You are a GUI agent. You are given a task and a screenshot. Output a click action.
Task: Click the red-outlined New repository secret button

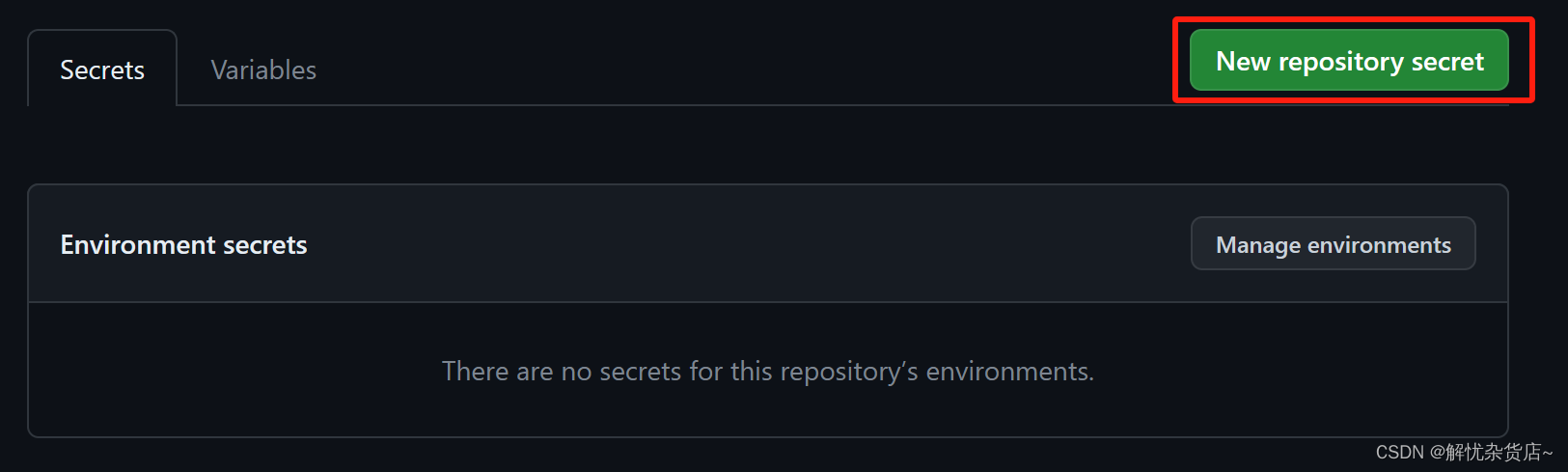pyautogui.click(x=1349, y=61)
